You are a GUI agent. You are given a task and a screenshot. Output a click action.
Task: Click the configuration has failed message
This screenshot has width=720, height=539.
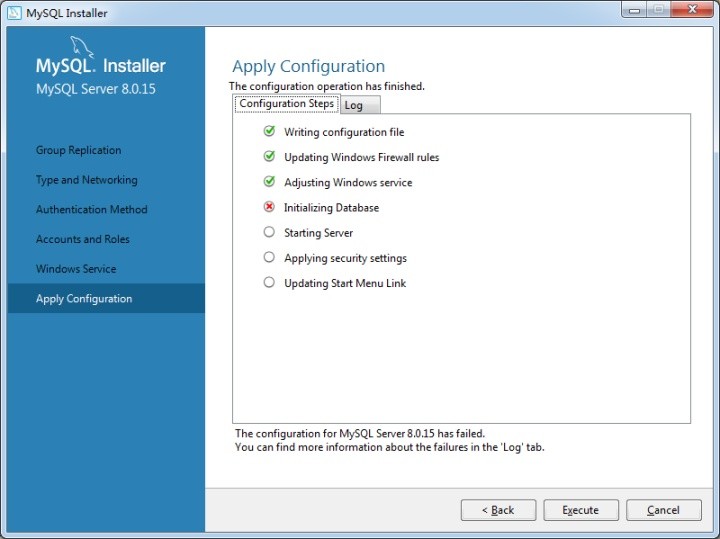tap(360, 433)
